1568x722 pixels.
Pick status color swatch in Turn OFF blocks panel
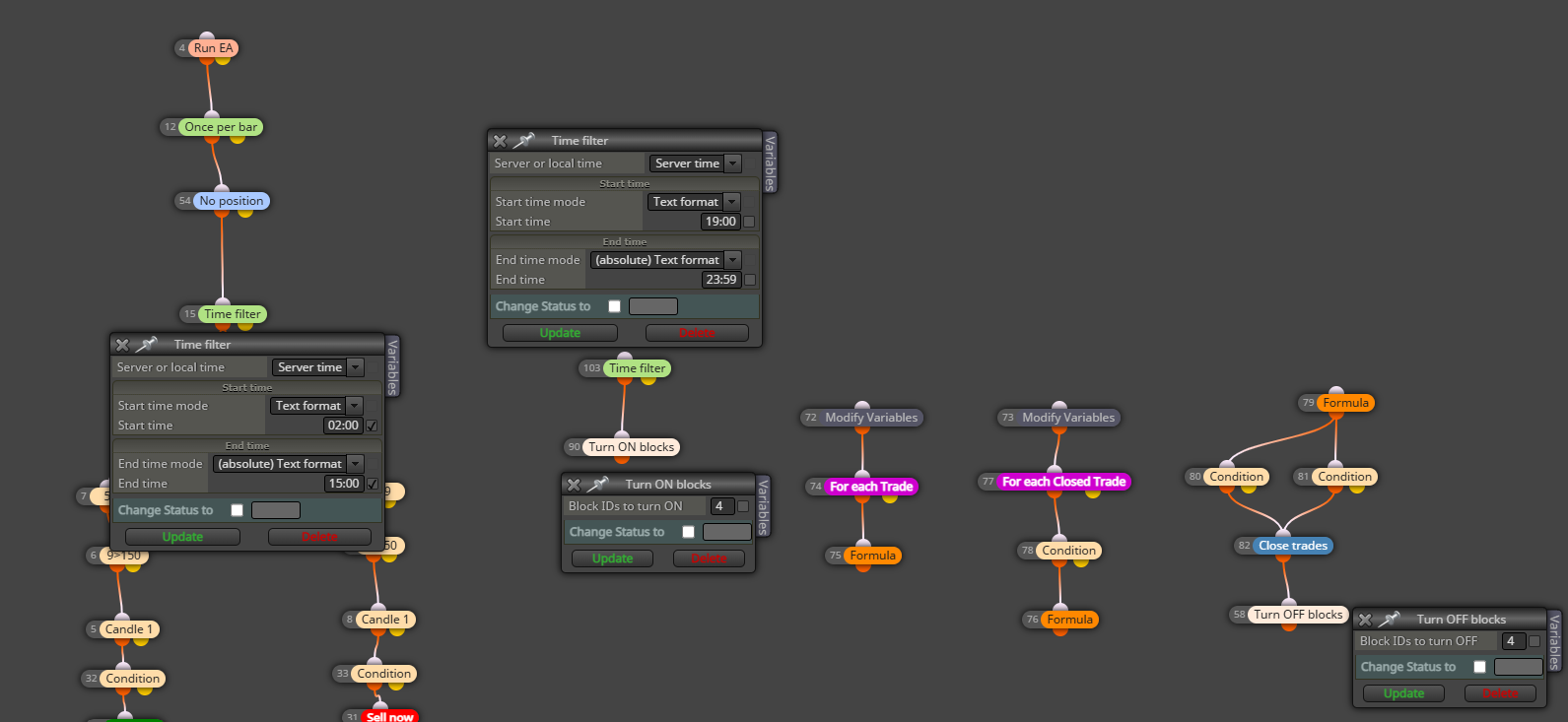point(1519,667)
